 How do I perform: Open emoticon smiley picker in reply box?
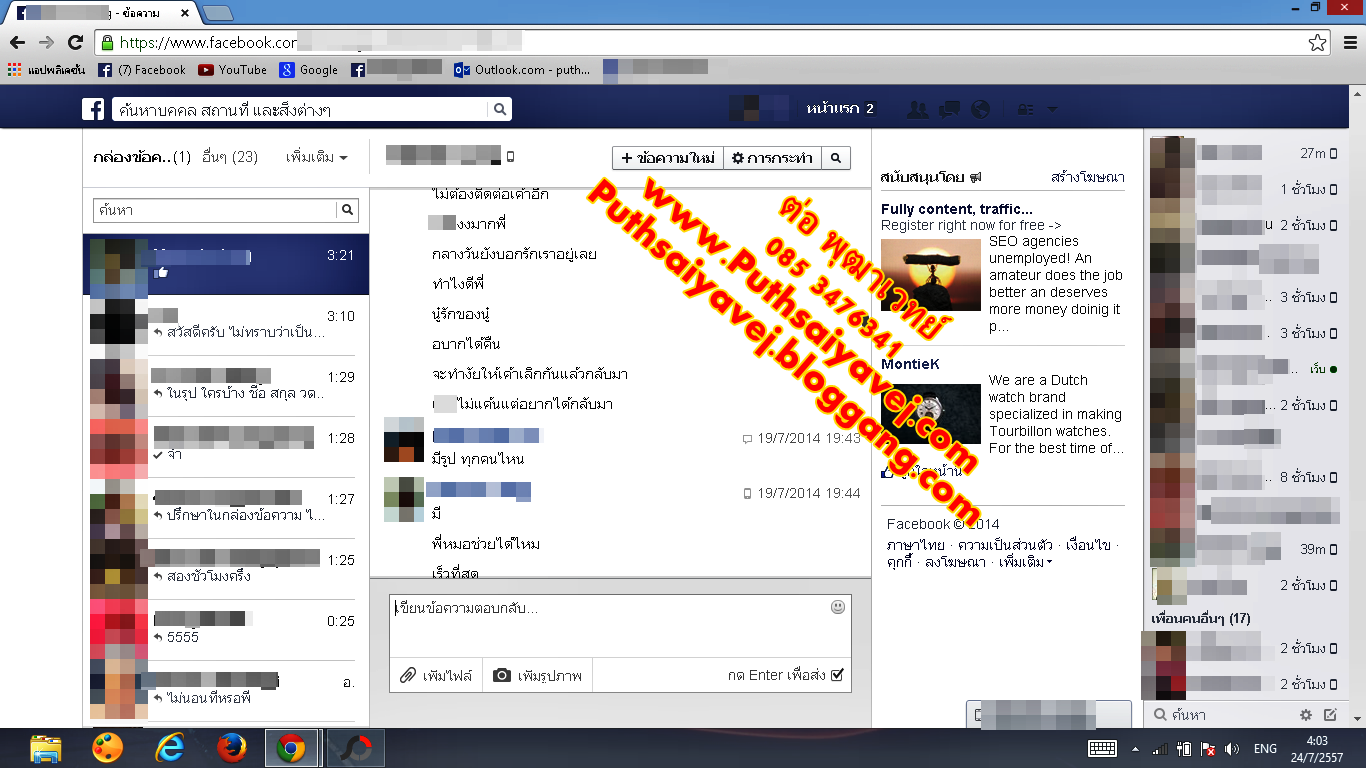pyautogui.click(x=838, y=607)
